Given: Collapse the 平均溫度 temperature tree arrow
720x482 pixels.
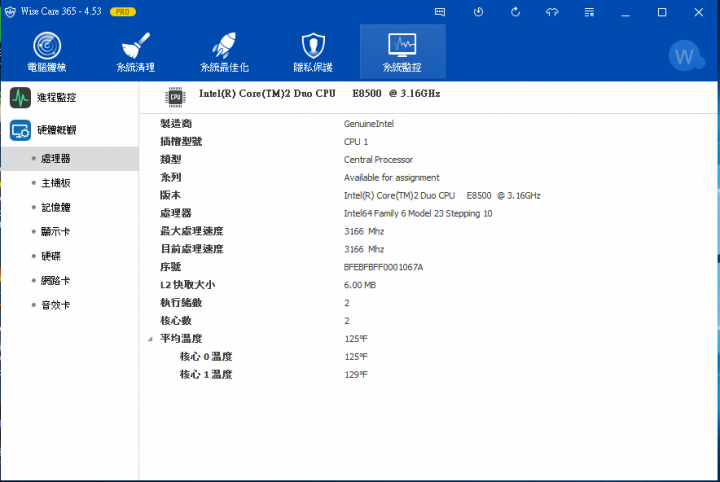Looking at the screenshot, I should click(150, 339).
